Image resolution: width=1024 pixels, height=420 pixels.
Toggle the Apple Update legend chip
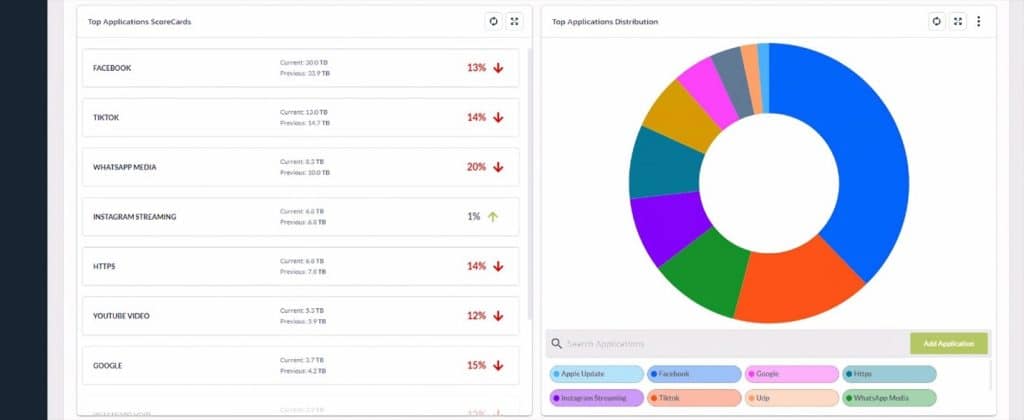coord(596,374)
